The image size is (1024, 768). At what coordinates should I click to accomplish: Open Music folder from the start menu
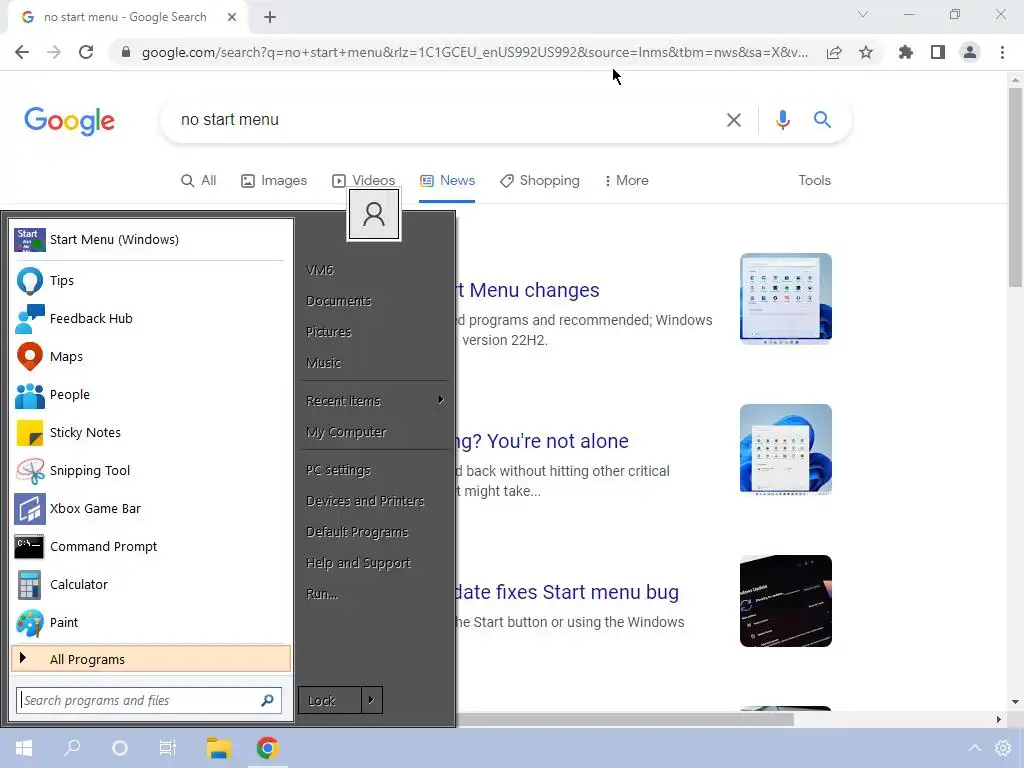click(x=323, y=363)
